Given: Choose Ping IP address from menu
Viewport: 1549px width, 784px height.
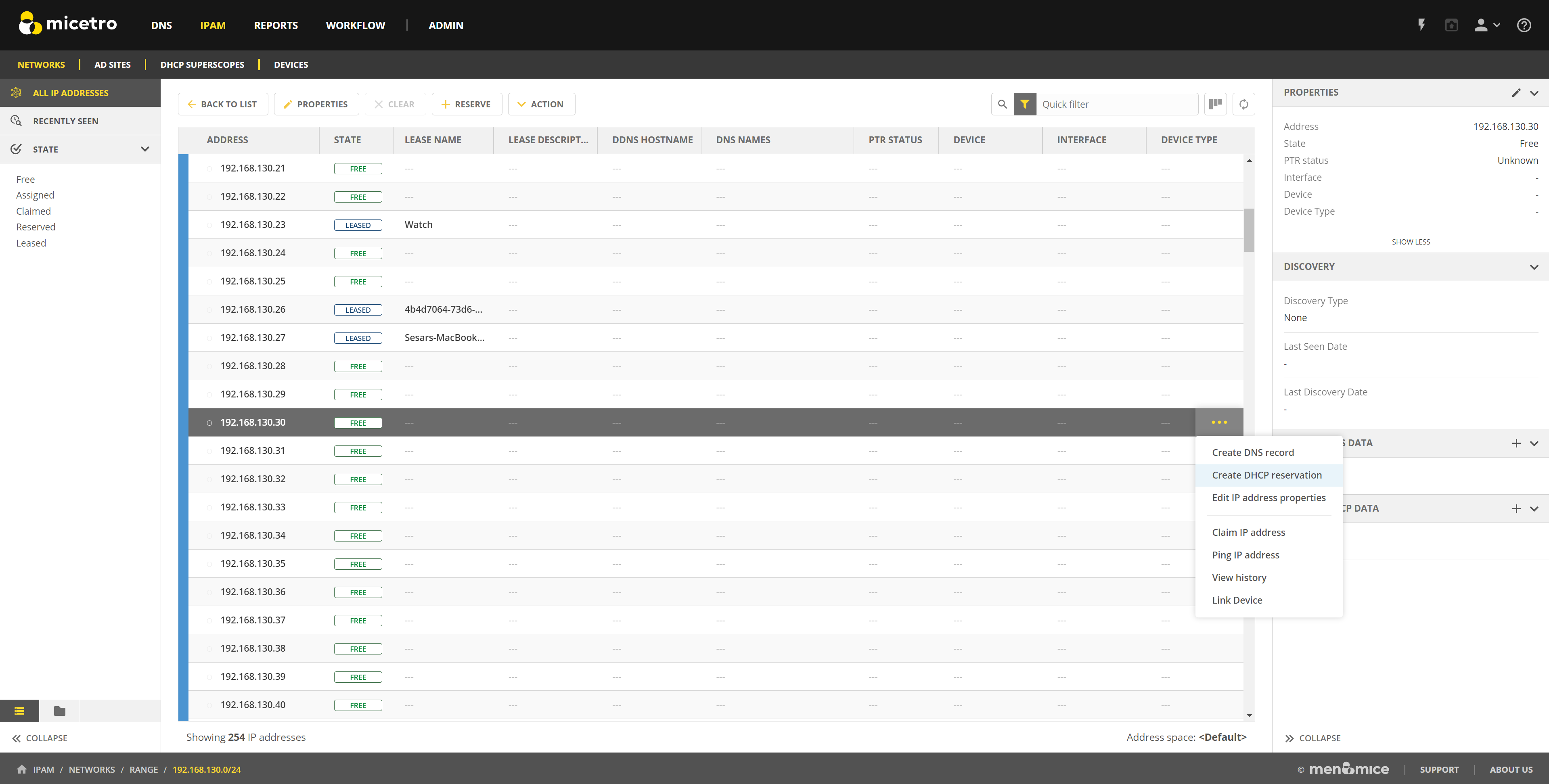Looking at the screenshot, I should [1245, 555].
